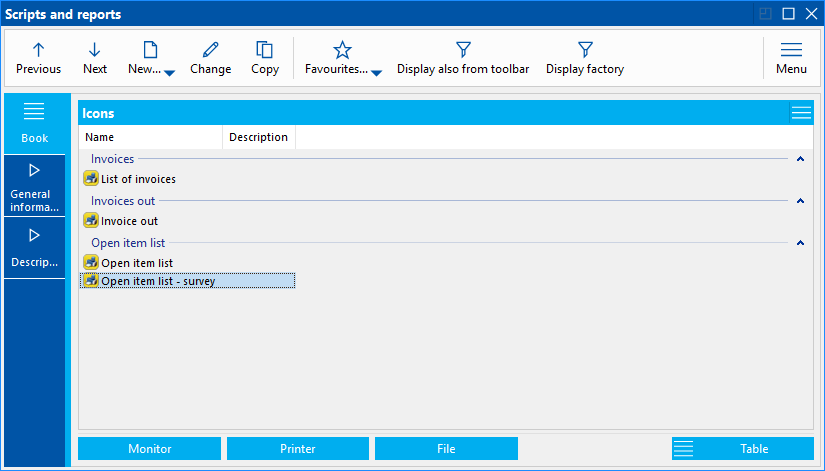Close the Scripts and reports window
The height and width of the screenshot is (471, 825).
pyautogui.click(x=811, y=14)
